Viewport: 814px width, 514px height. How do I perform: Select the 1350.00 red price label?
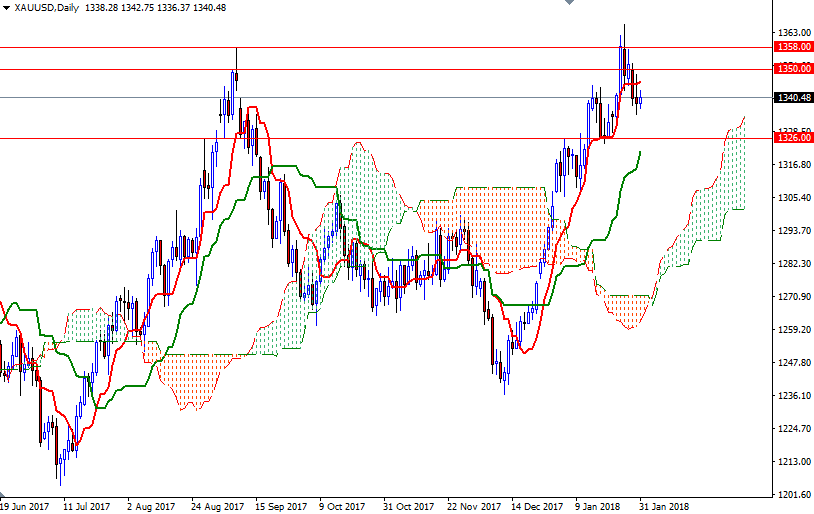[793, 68]
